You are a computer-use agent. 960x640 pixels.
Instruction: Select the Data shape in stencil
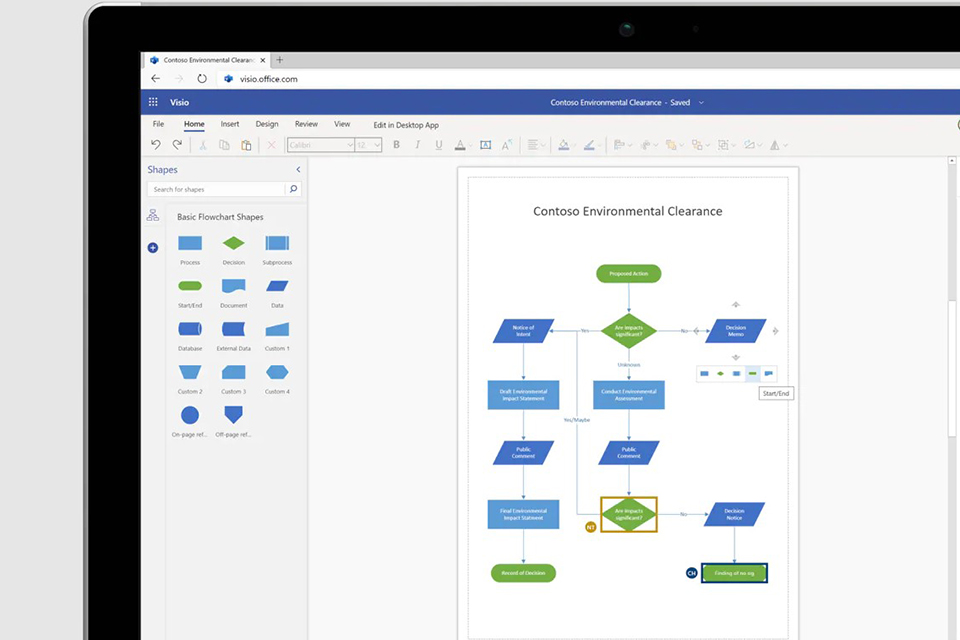pyautogui.click(x=277, y=285)
